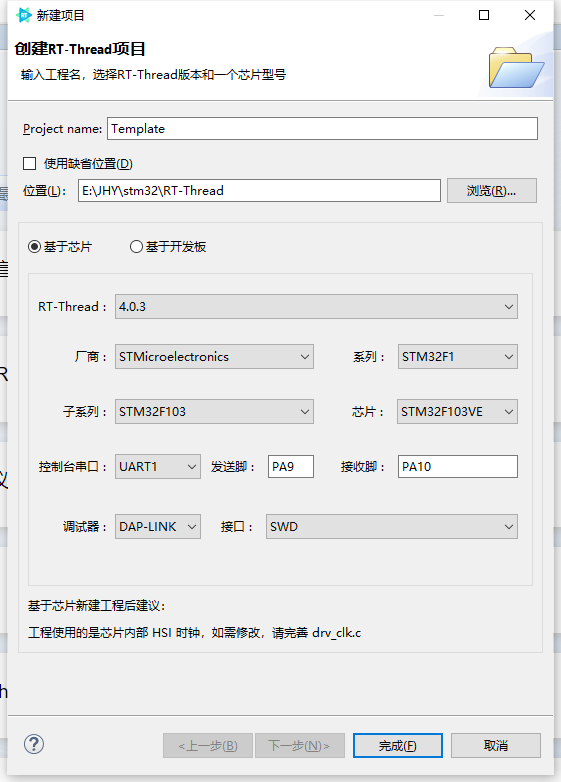
Task: Enable the 使用缺省位置 checkbox
Action: [29, 164]
